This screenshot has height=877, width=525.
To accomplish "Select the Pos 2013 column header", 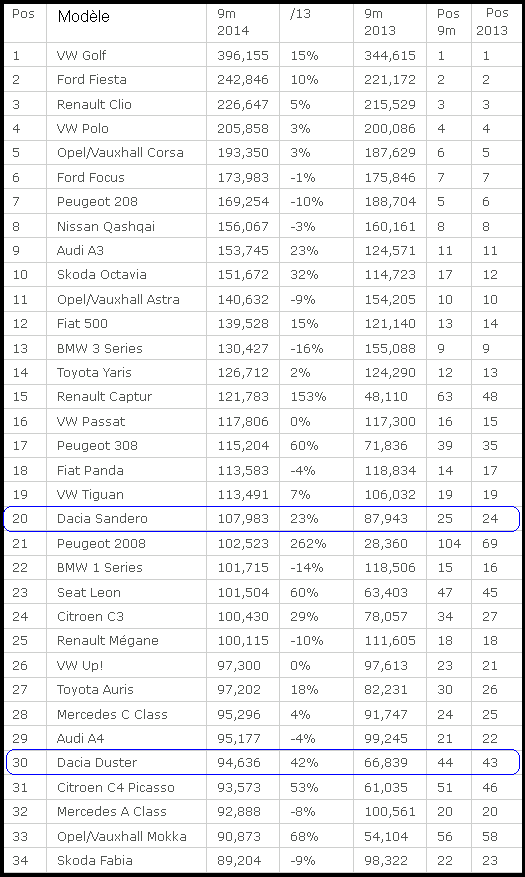I will [492, 22].
